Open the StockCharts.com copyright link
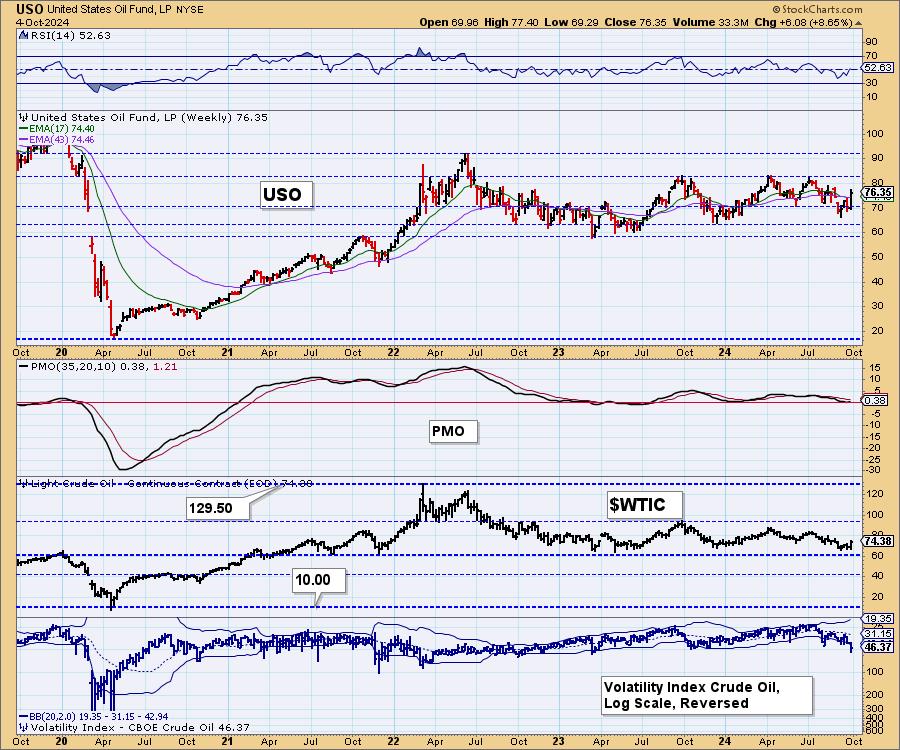The height and width of the screenshot is (750, 900). click(x=817, y=9)
